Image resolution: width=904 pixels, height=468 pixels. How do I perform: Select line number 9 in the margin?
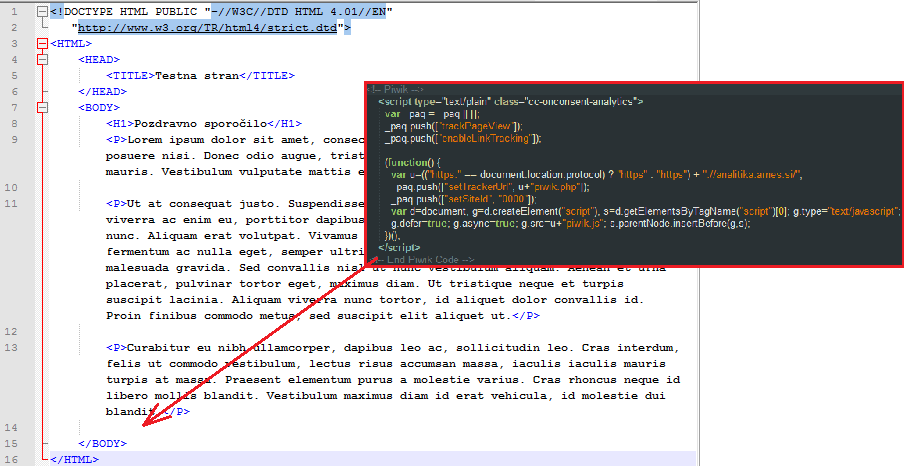point(14,139)
